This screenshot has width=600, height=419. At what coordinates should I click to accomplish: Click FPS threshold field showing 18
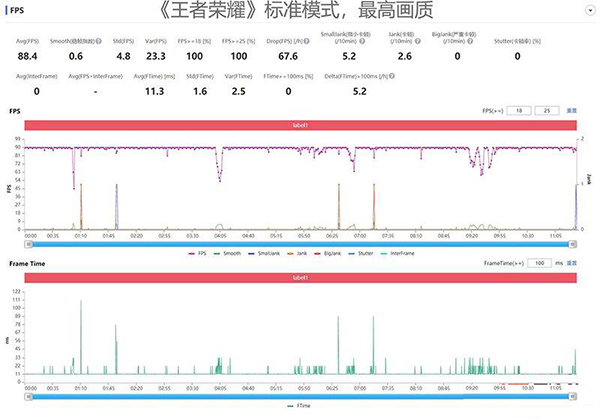tap(518, 110)
